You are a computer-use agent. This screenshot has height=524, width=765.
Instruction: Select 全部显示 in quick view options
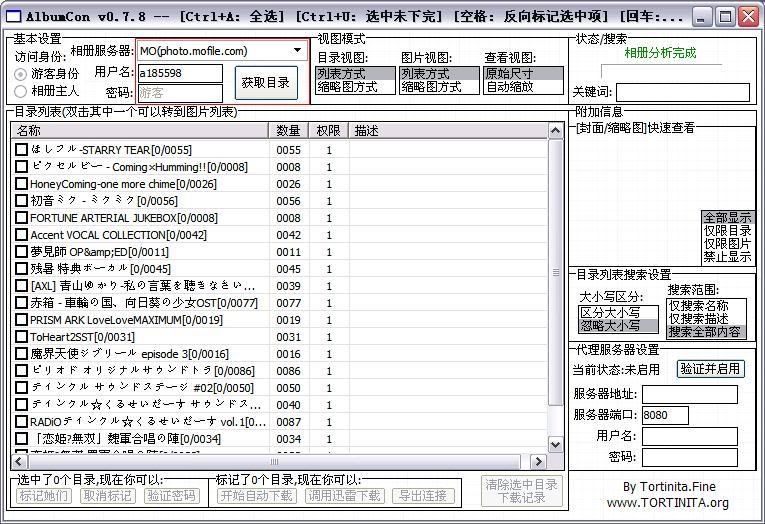point(727,218)
